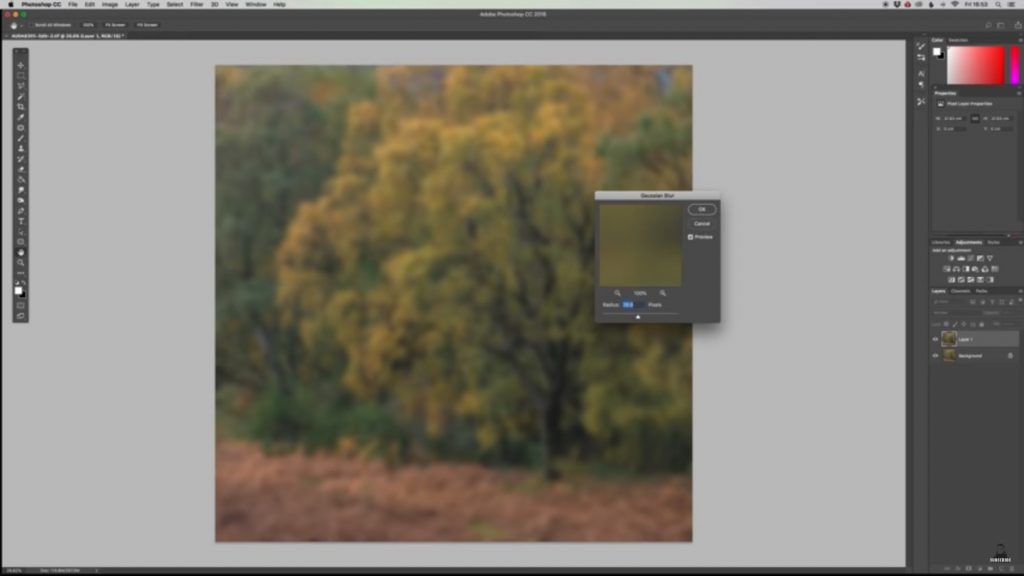The image size is (1024, 576).
Task: Click OK in the Gaussian Blur dialog
Action: [x=702, y=209]
